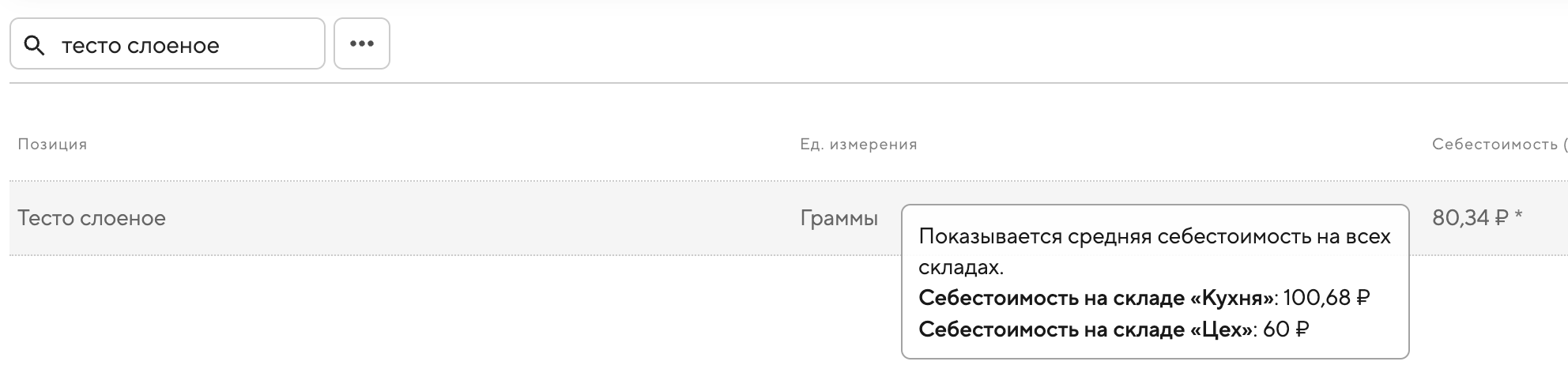Click the 80,34 ₽ cost value
The image size is (1568, 384).
tap(1461, 218)
